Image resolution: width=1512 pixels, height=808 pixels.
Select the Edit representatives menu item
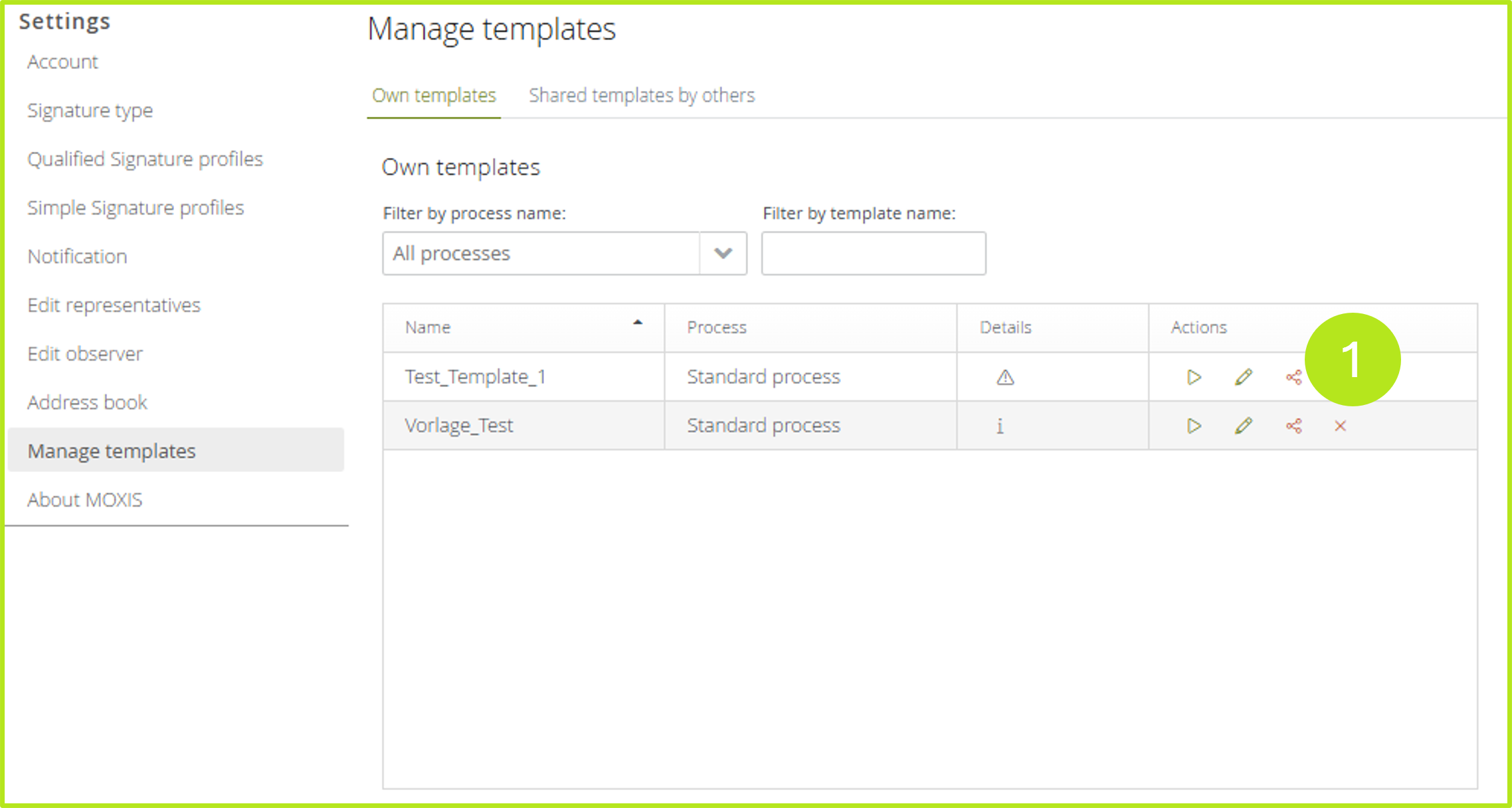pyautogui.click(x=114, y=305)
